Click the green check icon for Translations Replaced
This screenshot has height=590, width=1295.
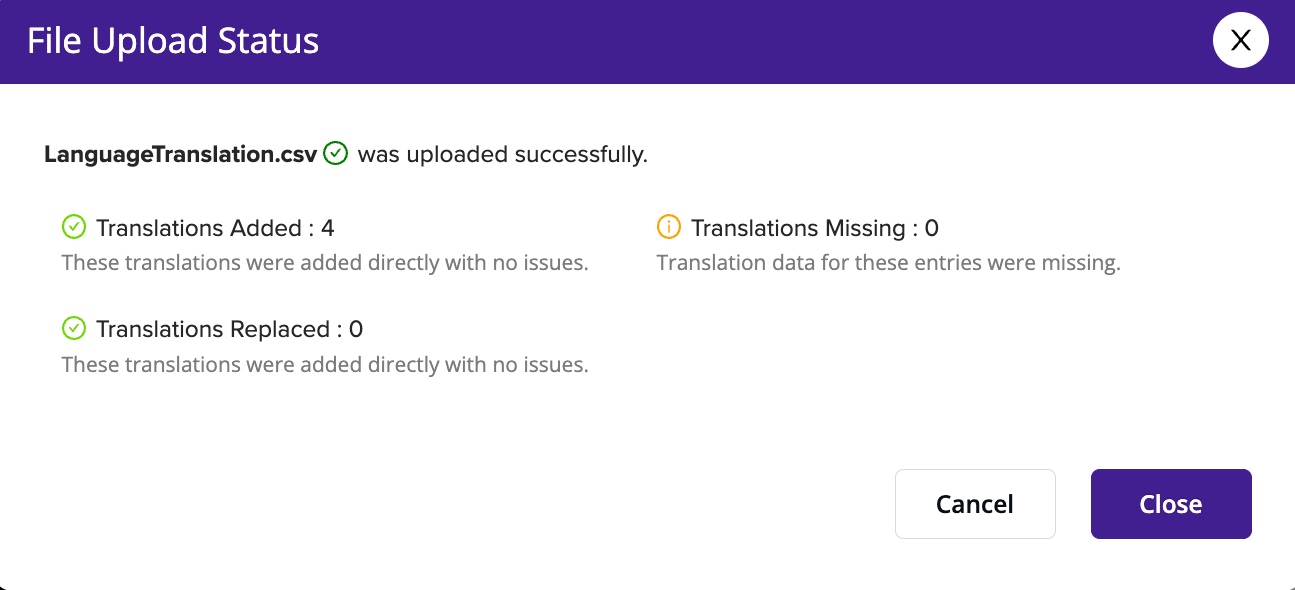pos(74,328)
